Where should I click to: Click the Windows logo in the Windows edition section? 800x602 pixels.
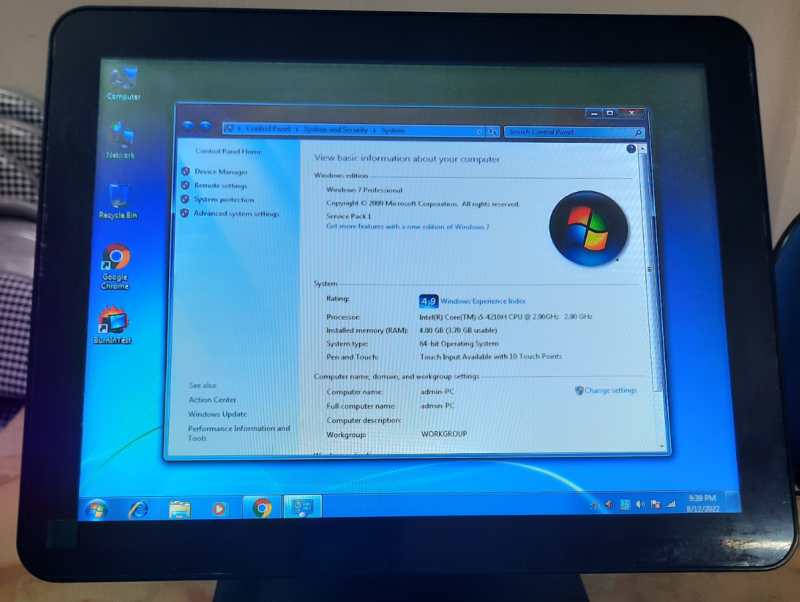point(588,229)
